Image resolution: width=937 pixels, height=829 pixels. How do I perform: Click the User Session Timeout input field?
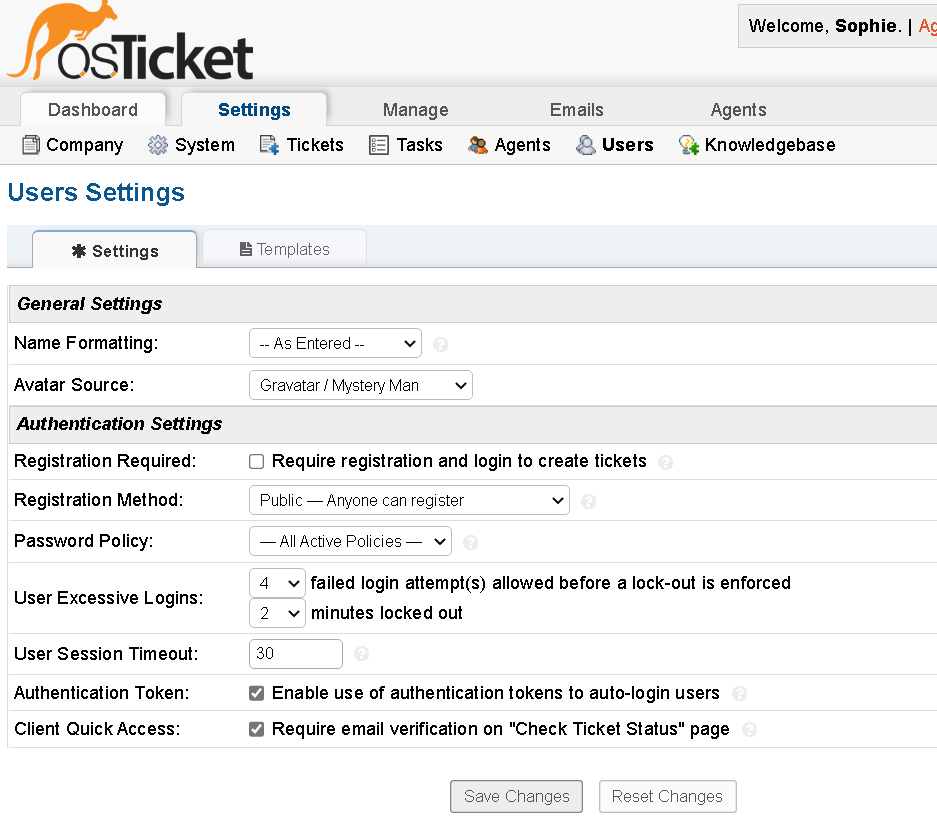(296, 654)
